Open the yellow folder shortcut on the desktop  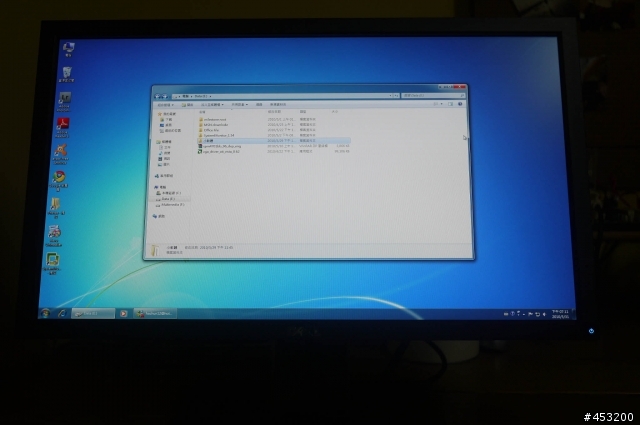[x=56, y=208]
